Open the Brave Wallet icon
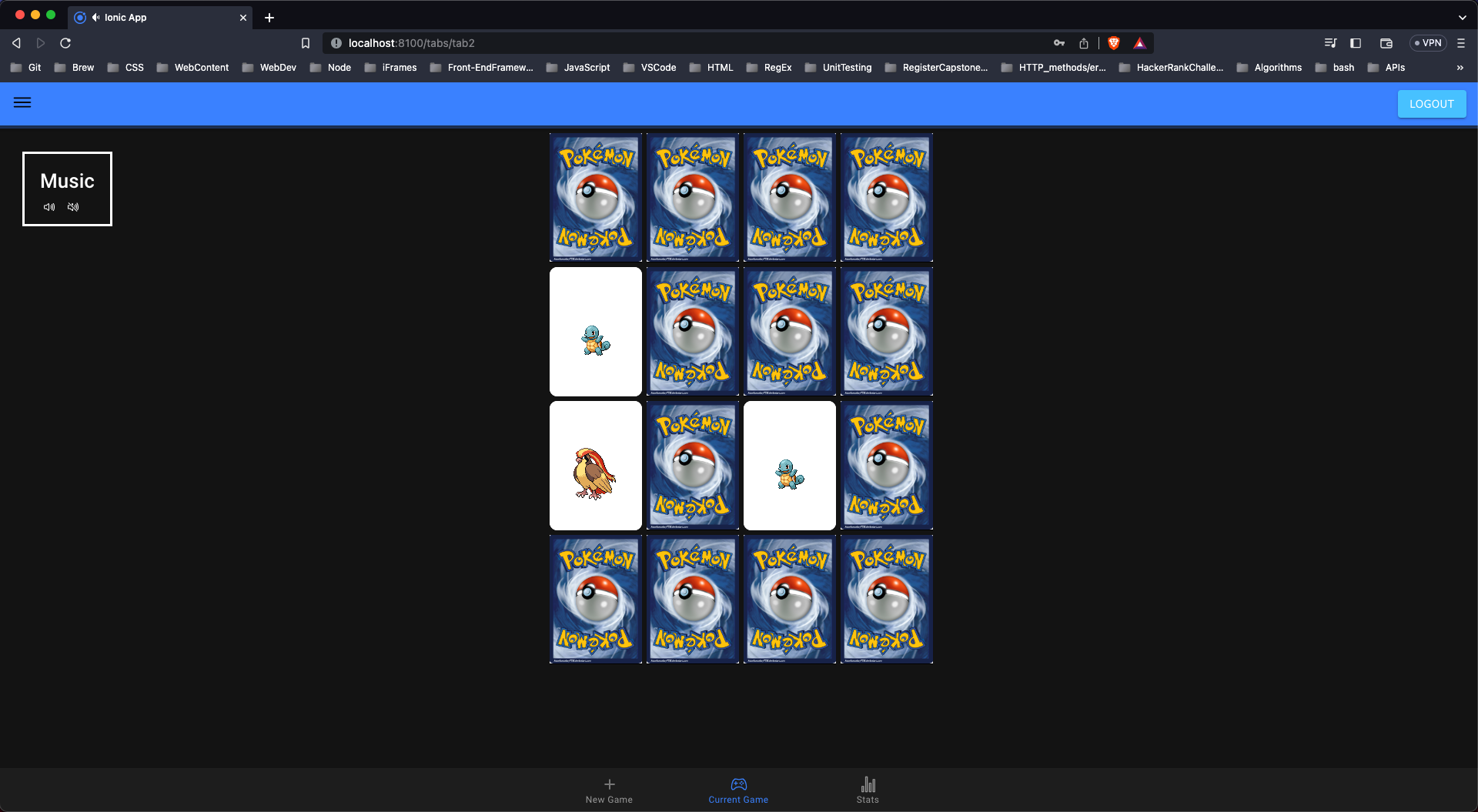This screenshot has height=812, width=1478. (1386, 43)
